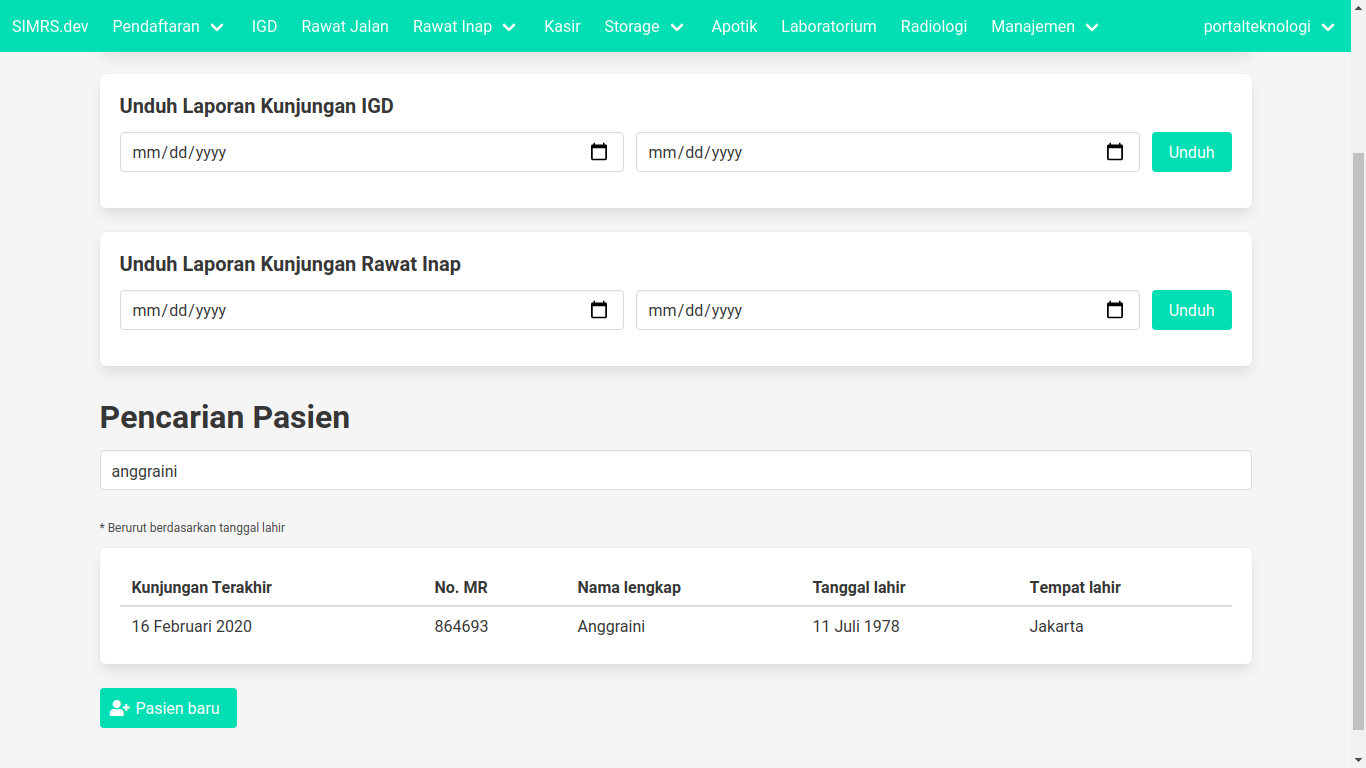Click the Pencarian Pasien search field
Image resolution: width=1366 pixels, height=768 pixels.
point(675,470)
